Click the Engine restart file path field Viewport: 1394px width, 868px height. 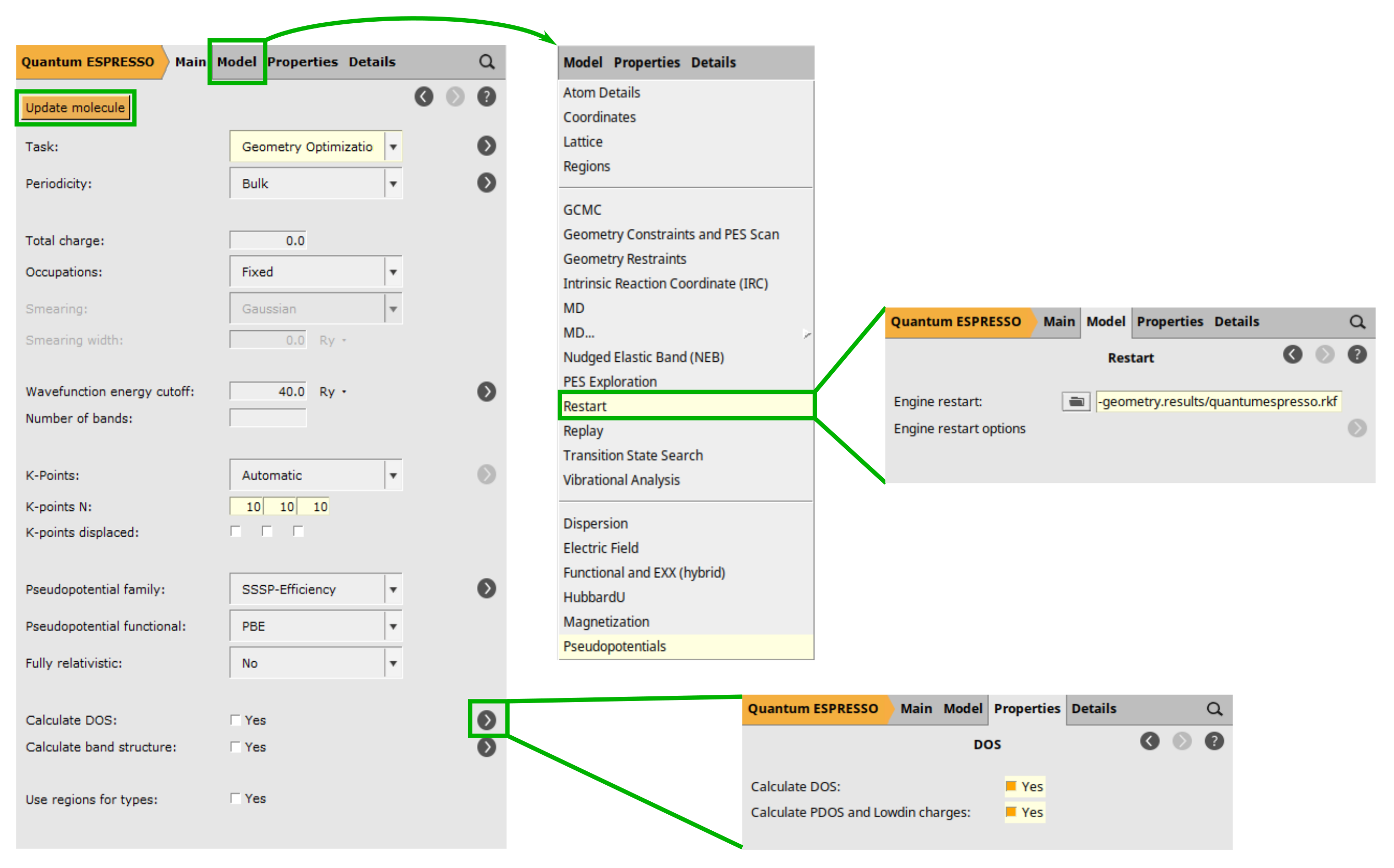[1218, 401]
